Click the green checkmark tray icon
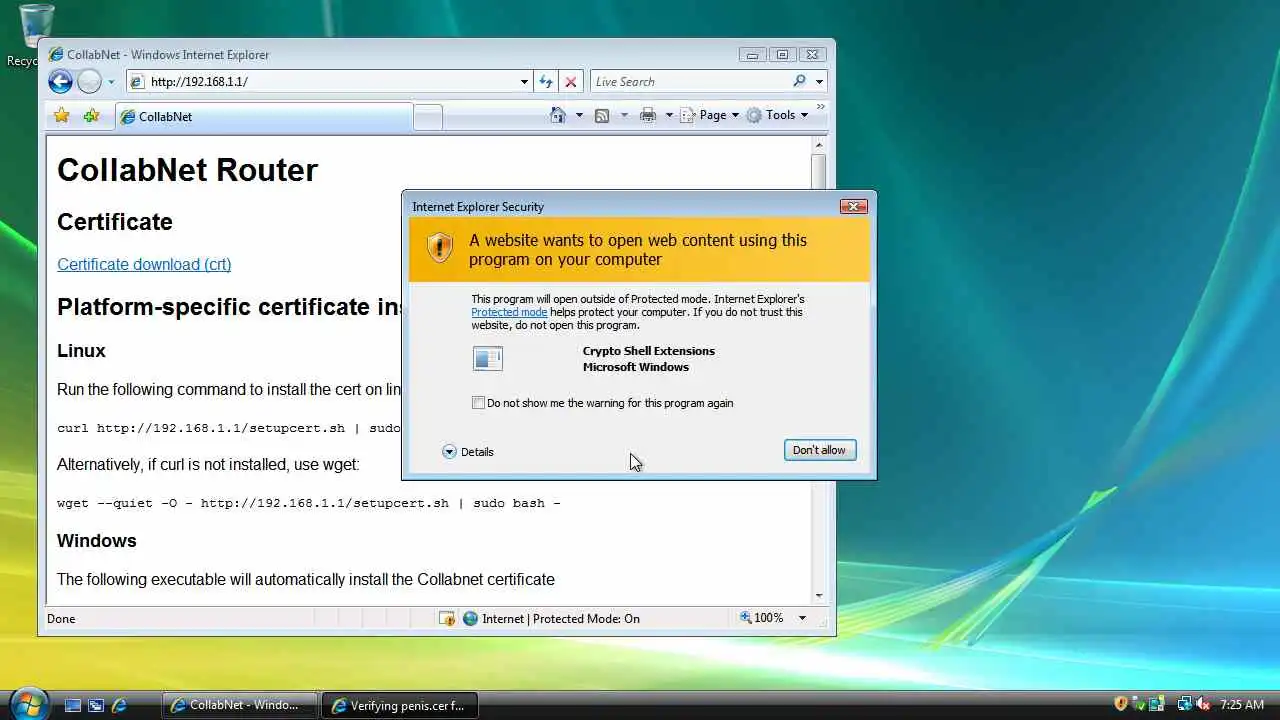 coord(1139,704)
